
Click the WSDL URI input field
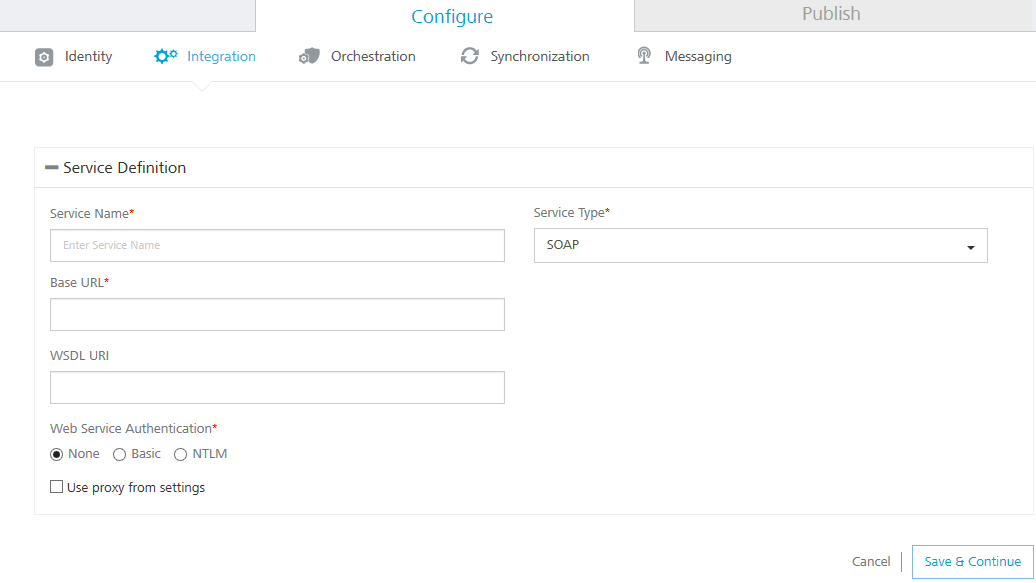[x=278, y=387]
